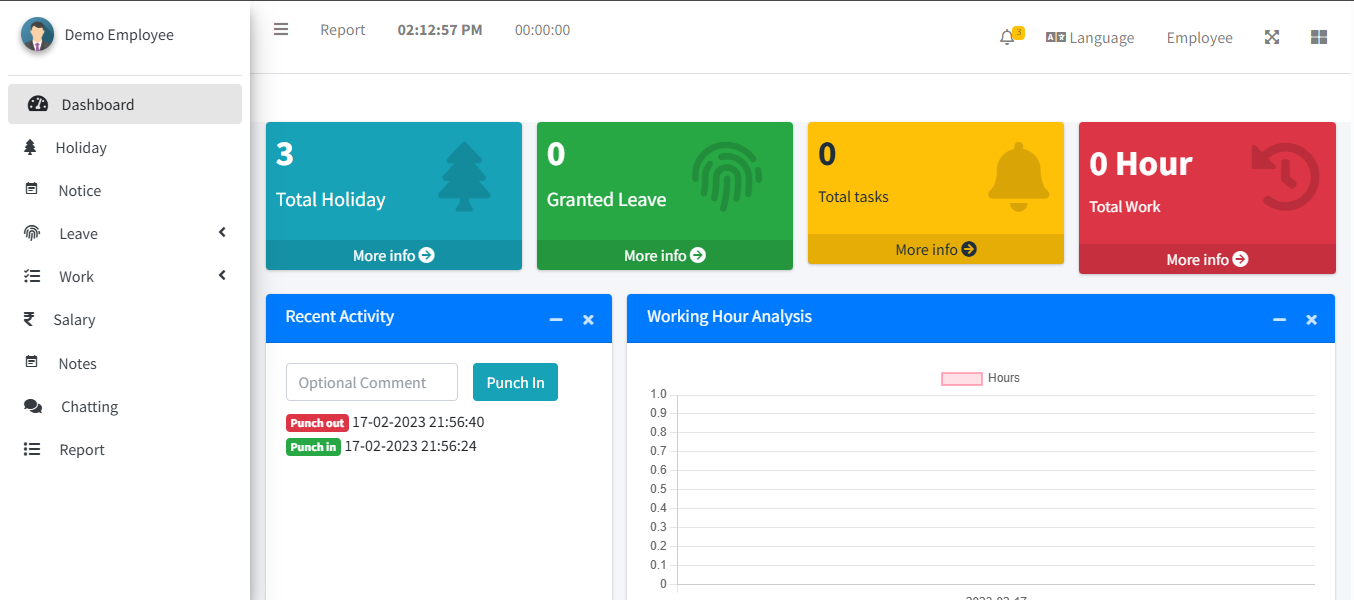The height and width of the screenshot is (600, 1354).
Task: Minimize the Working Hour Analysis panel
Action: coord(1279,320)
